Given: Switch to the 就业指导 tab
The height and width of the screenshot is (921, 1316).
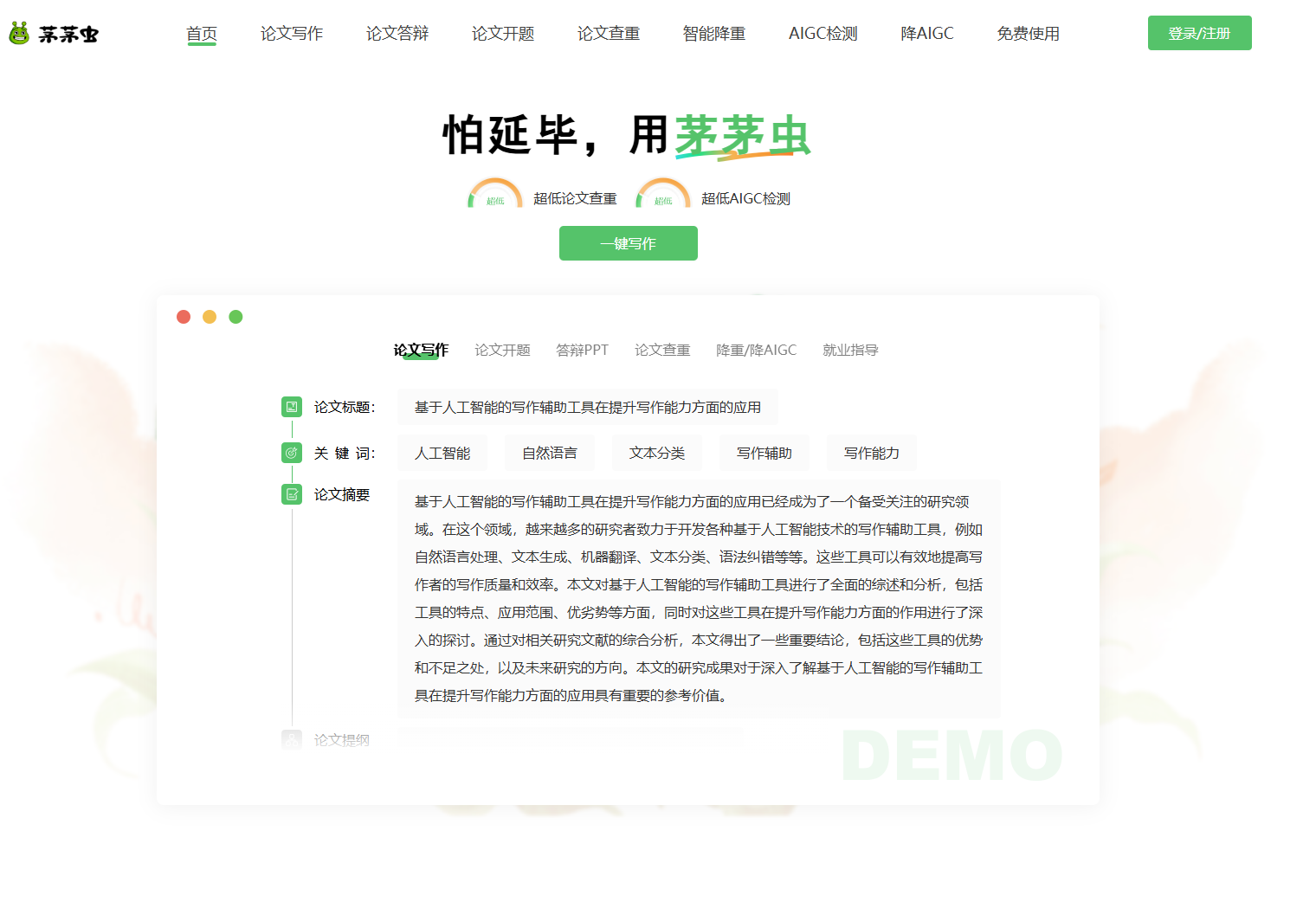Looking at the screenshot, I should click(x=850, y=350).
